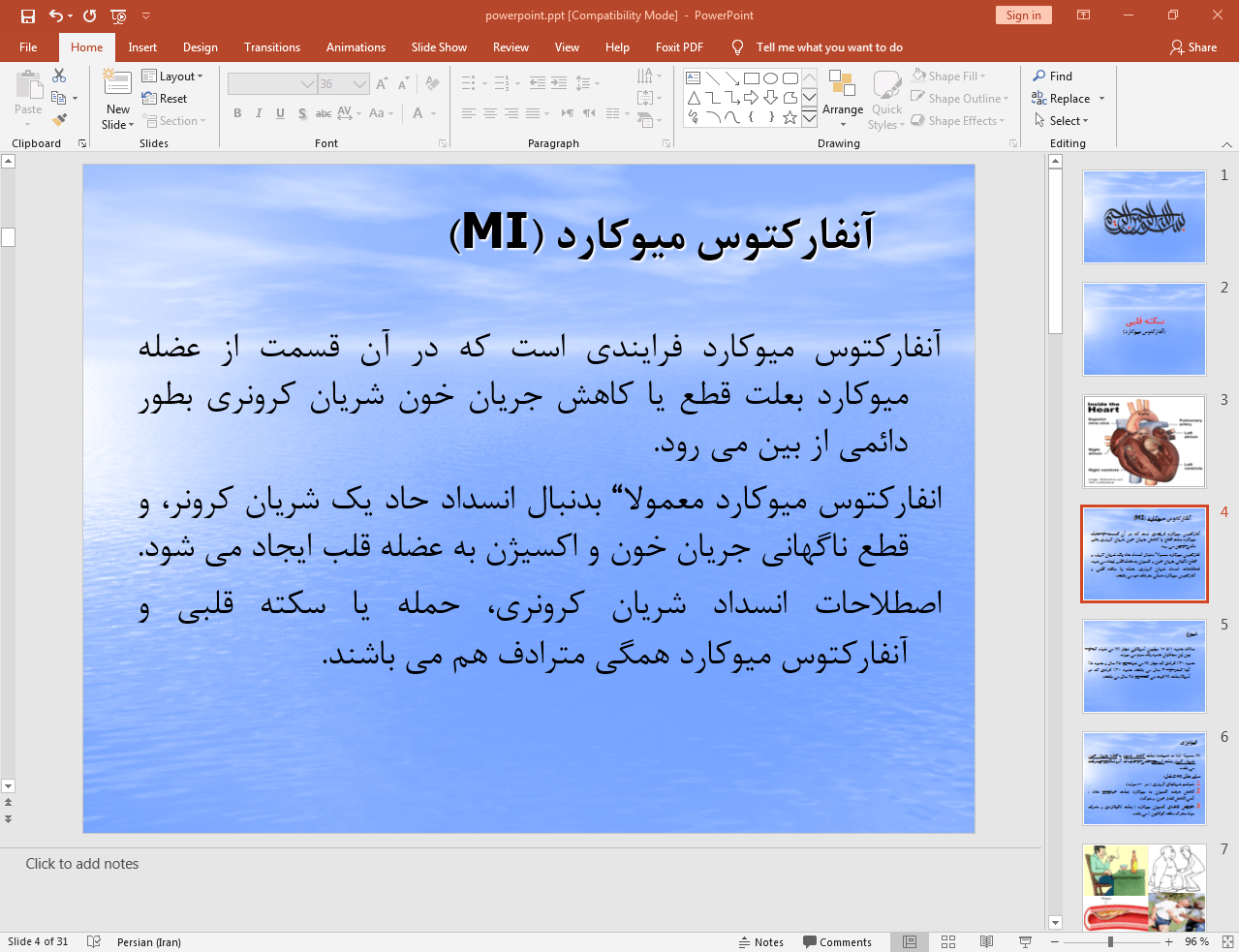Open the Section dropdown

tap(174, 121)
